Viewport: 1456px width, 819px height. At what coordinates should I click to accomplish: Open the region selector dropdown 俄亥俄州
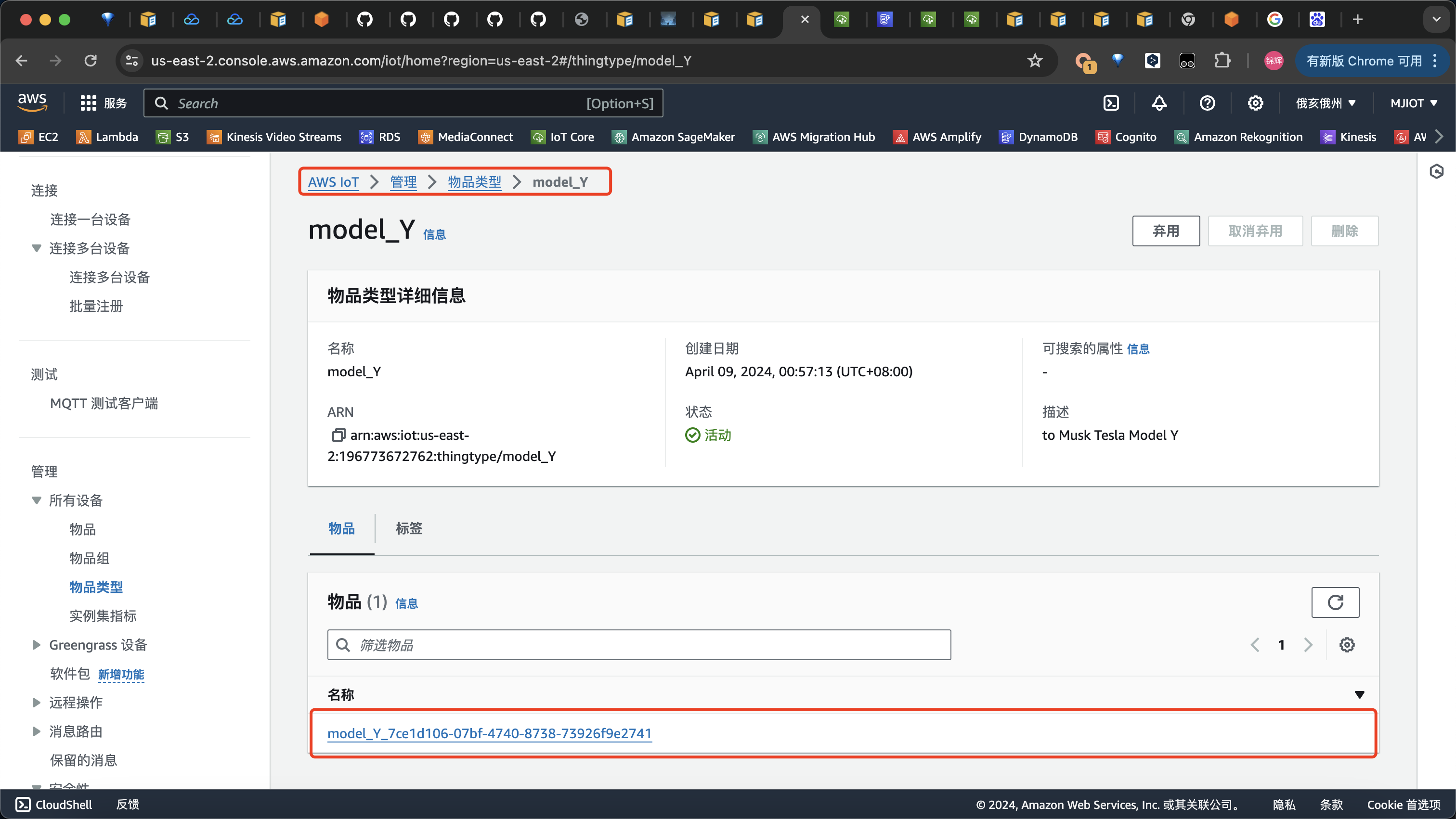tap(1326, 103)
